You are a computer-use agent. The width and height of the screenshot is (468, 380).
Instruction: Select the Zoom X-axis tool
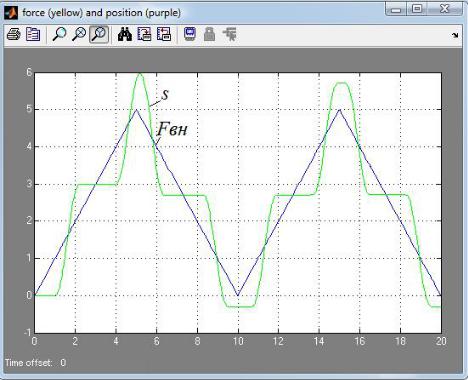click(x=79, y=34)
